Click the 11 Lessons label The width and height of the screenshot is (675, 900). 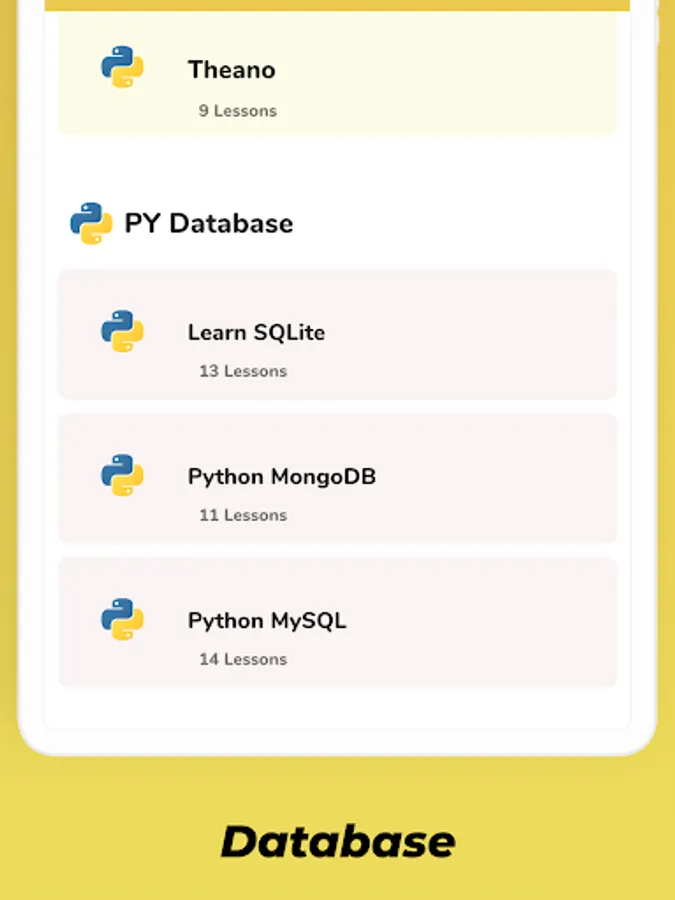click(x=243, y=515)
